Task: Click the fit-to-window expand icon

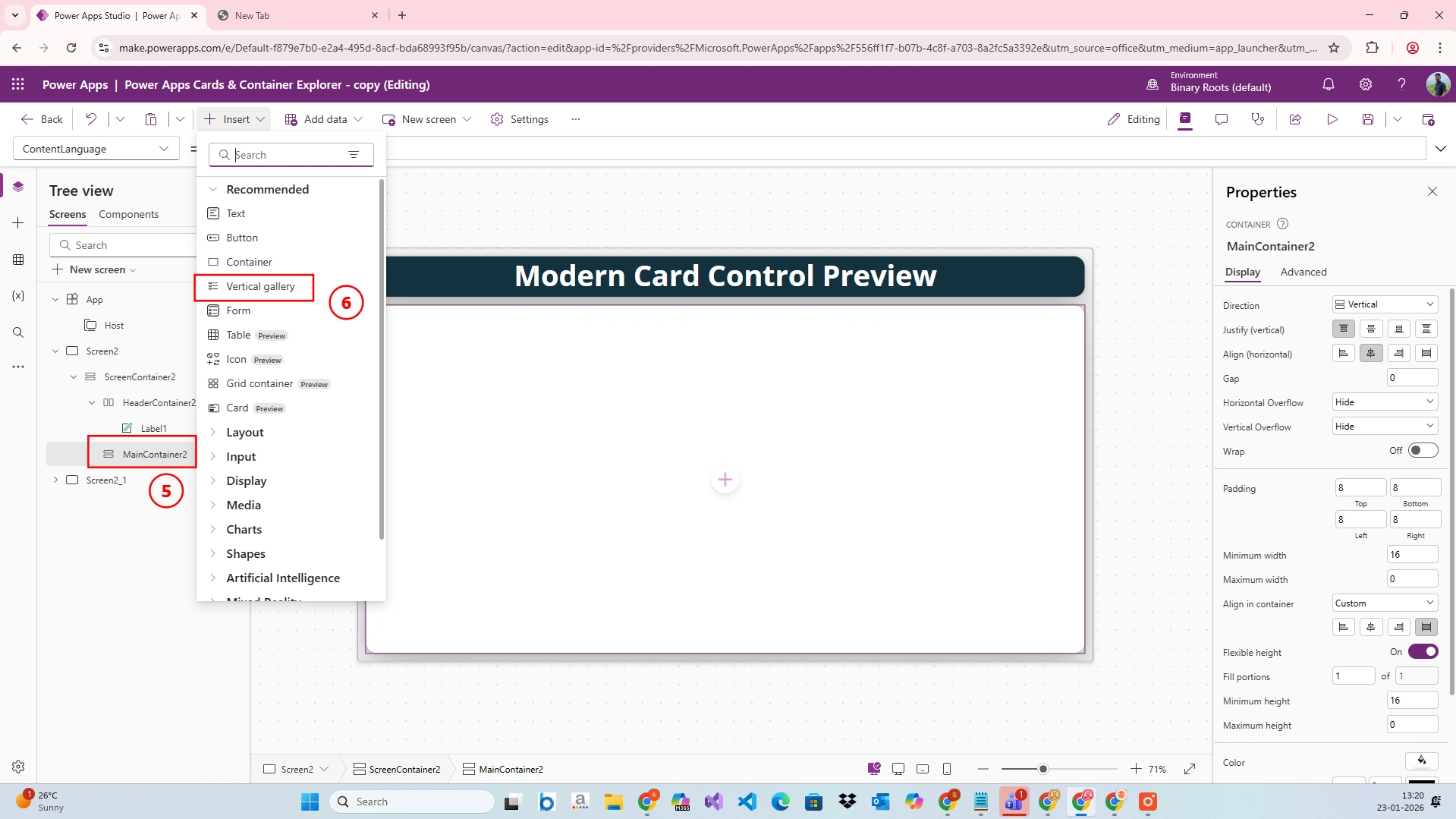Action: pyautogui.click(x=1190, y=769)
